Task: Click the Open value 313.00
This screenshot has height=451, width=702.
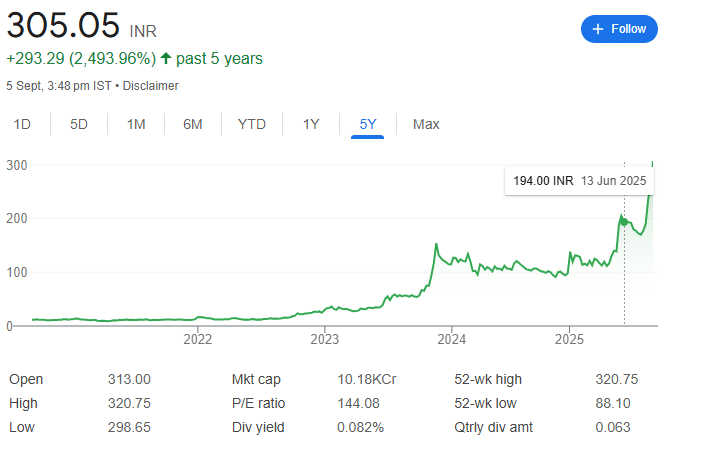Action: click(x=129, y=379)
